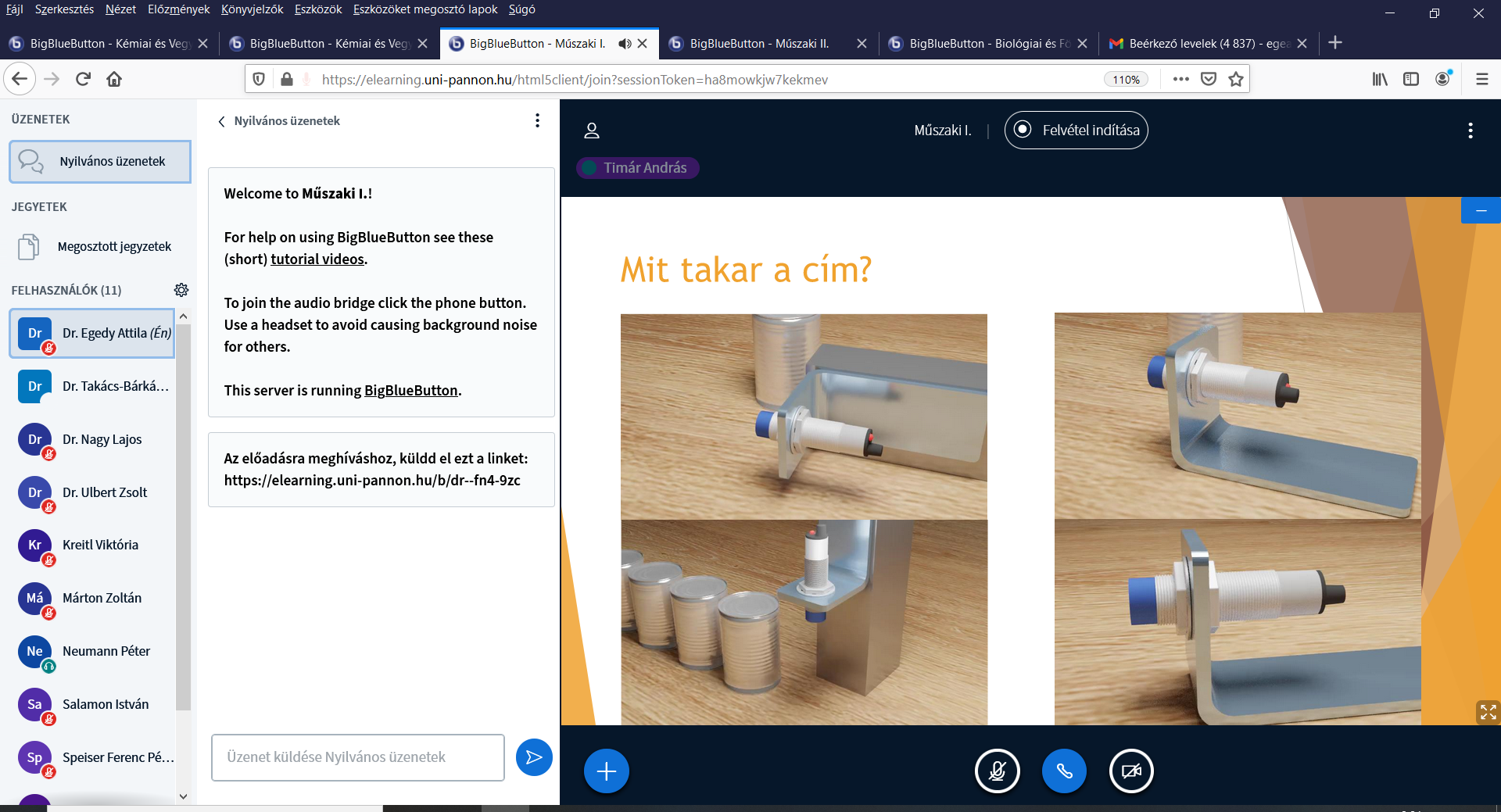
Task: Open the tutorial videos link
Action: tap(317, 259)
